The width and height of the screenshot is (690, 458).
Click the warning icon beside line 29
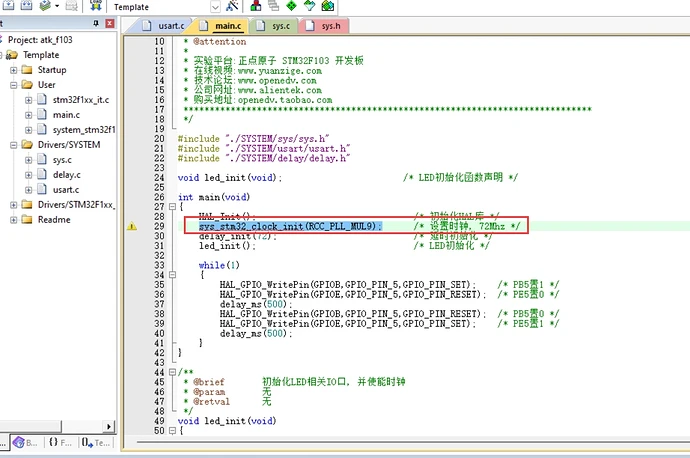click(x=132, y=227)
